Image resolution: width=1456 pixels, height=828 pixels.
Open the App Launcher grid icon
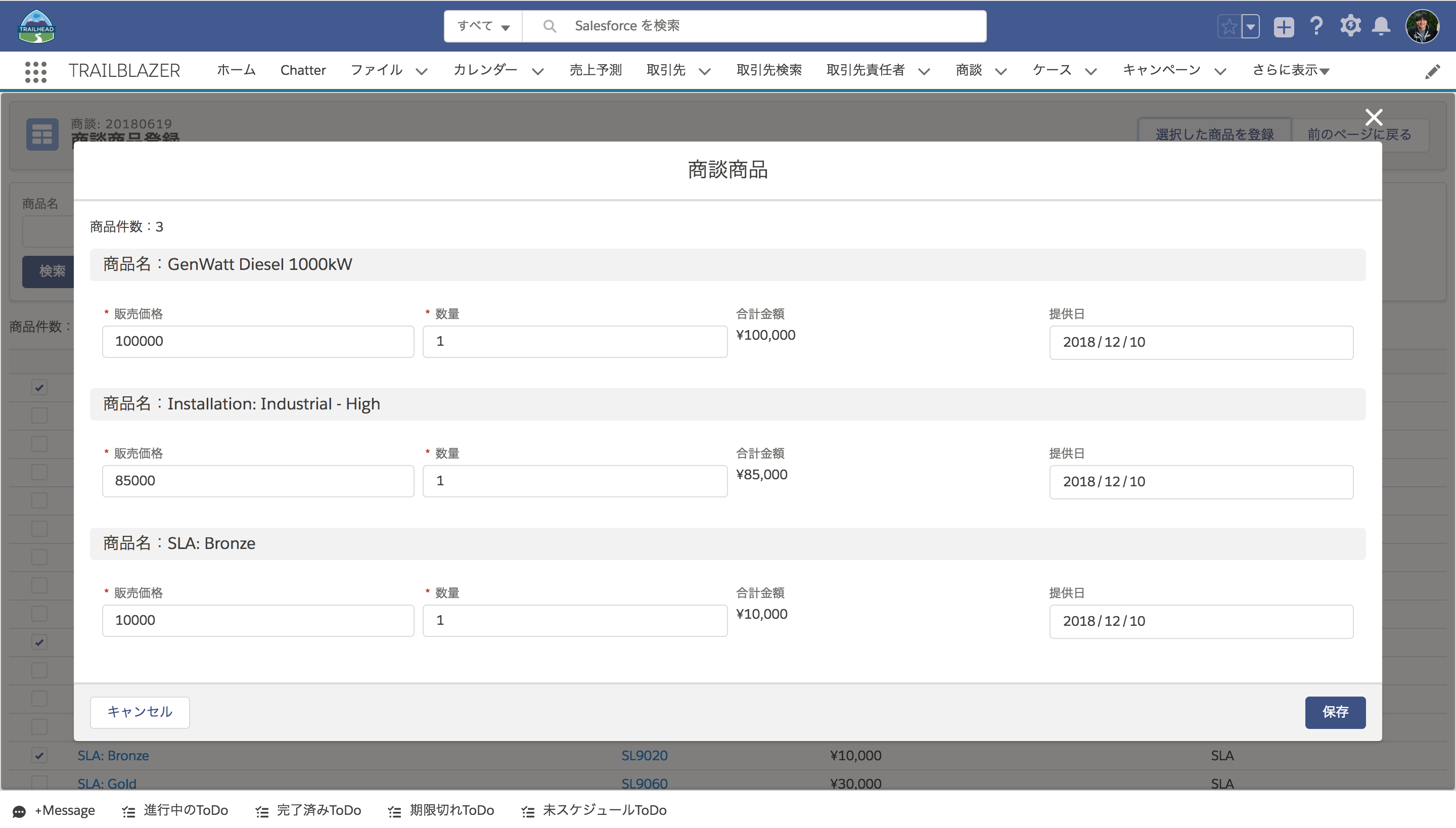coord(36,71)
